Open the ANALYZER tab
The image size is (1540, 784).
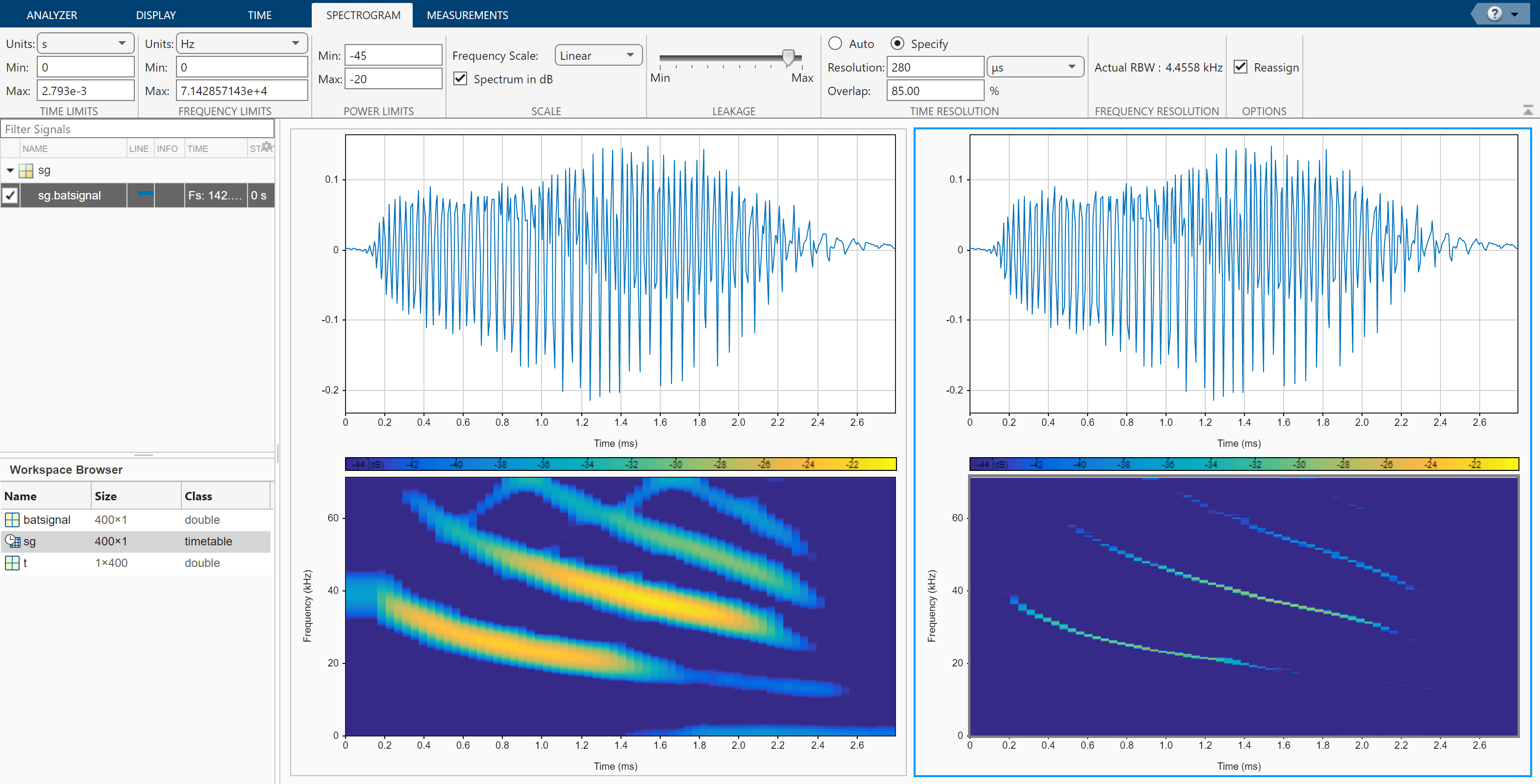click(52, 15)
